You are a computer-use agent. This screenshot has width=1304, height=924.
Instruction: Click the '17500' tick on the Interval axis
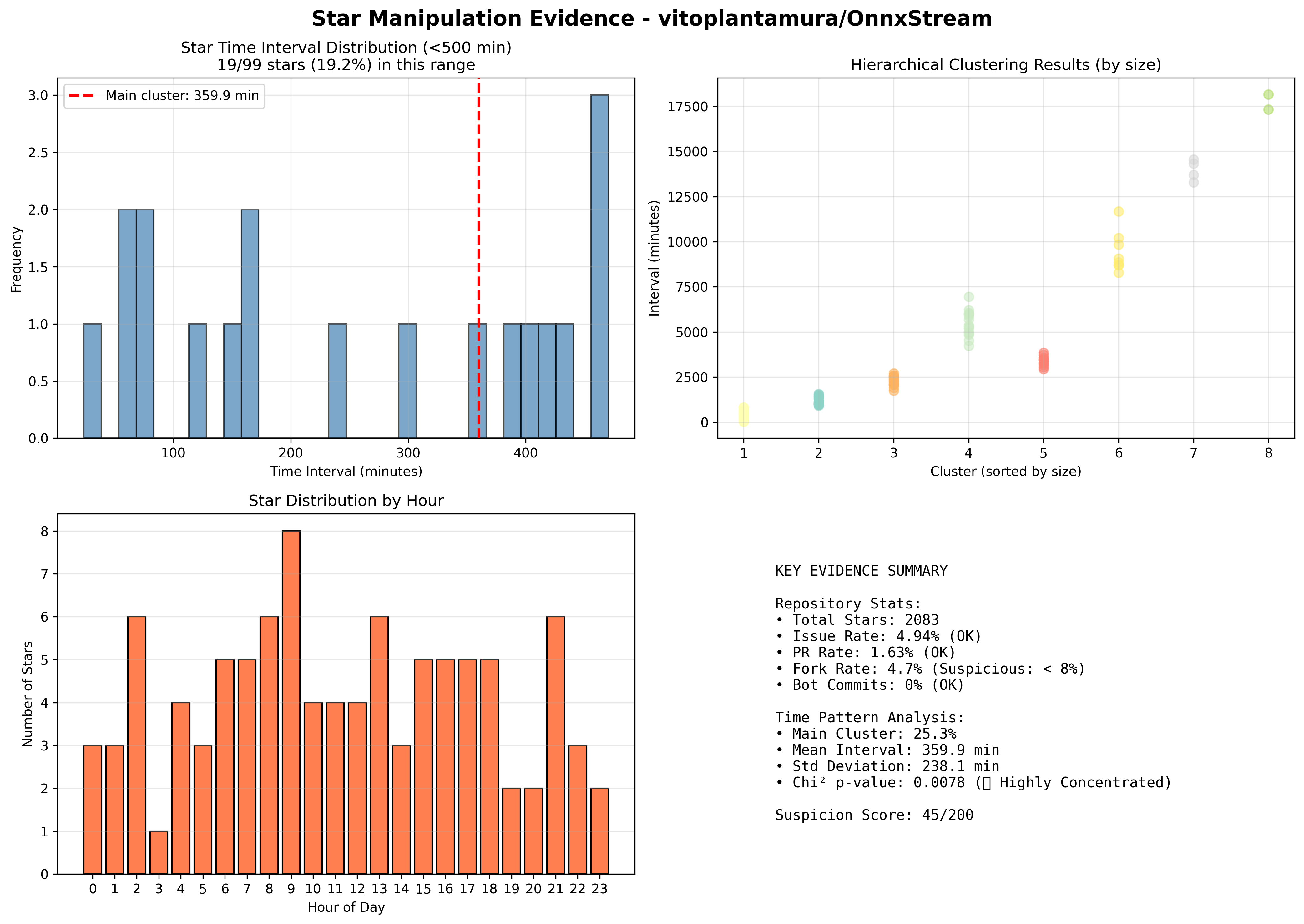pyautogui.click(x=688, y=107)
